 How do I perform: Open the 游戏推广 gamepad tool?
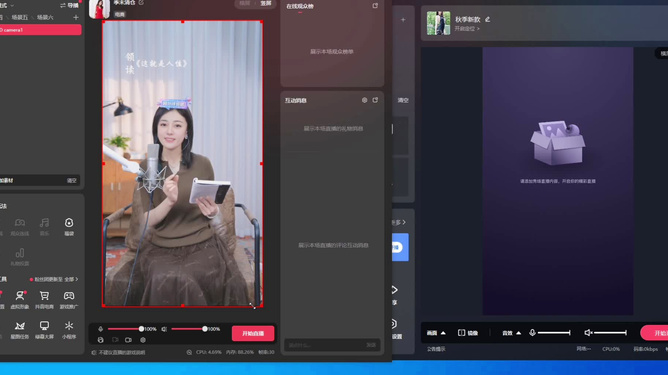click(69, 300)
